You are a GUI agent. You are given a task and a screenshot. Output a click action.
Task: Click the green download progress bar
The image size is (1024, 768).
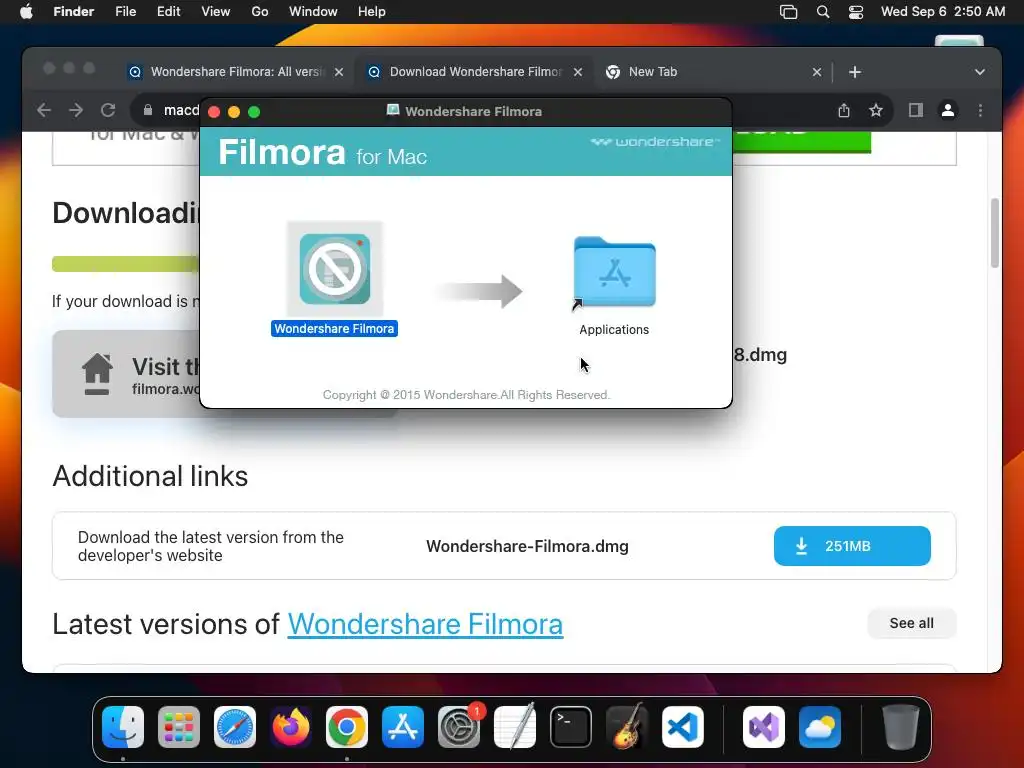pos(125,264)
